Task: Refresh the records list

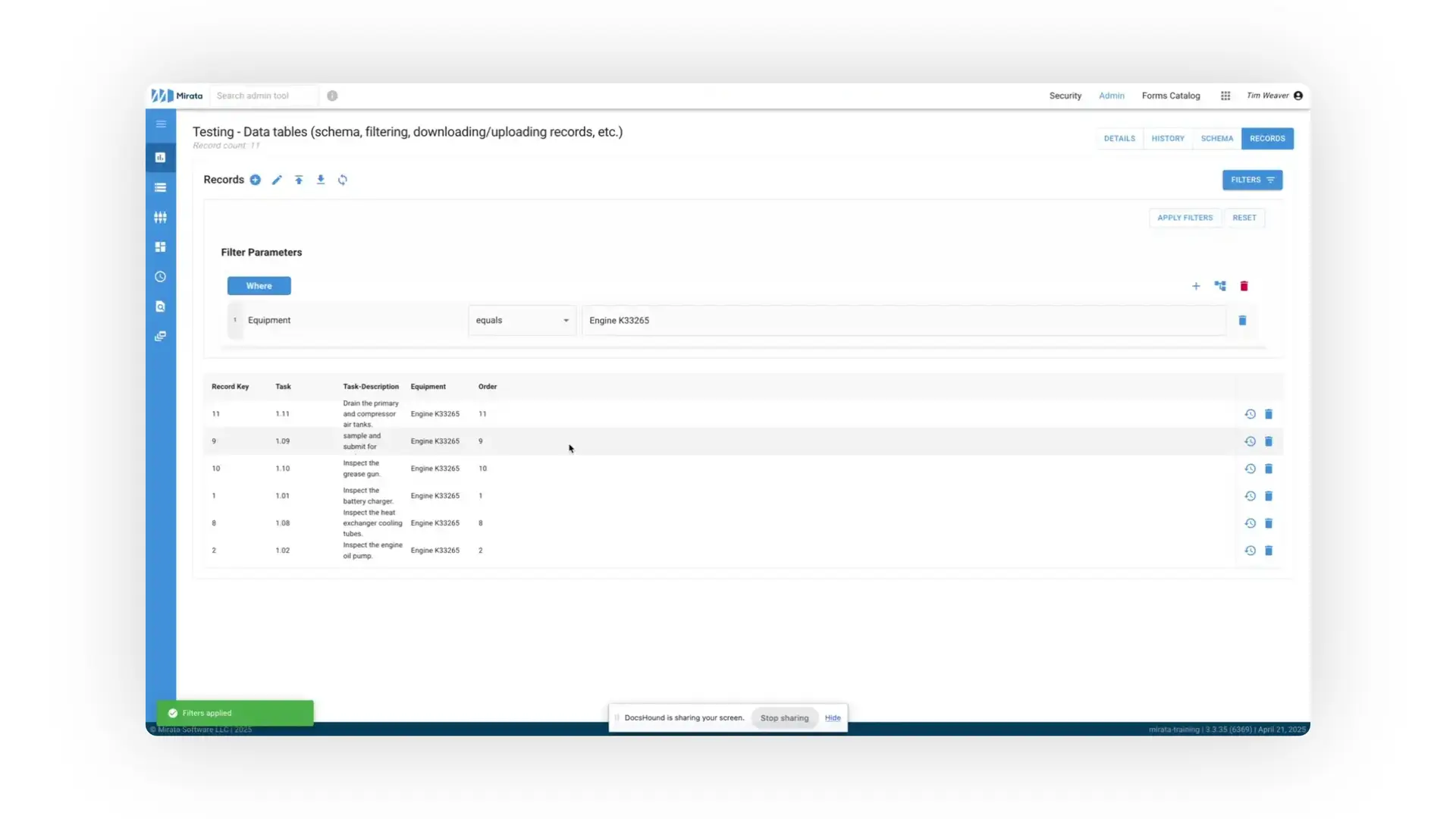Action: click(x=343, y=180)
